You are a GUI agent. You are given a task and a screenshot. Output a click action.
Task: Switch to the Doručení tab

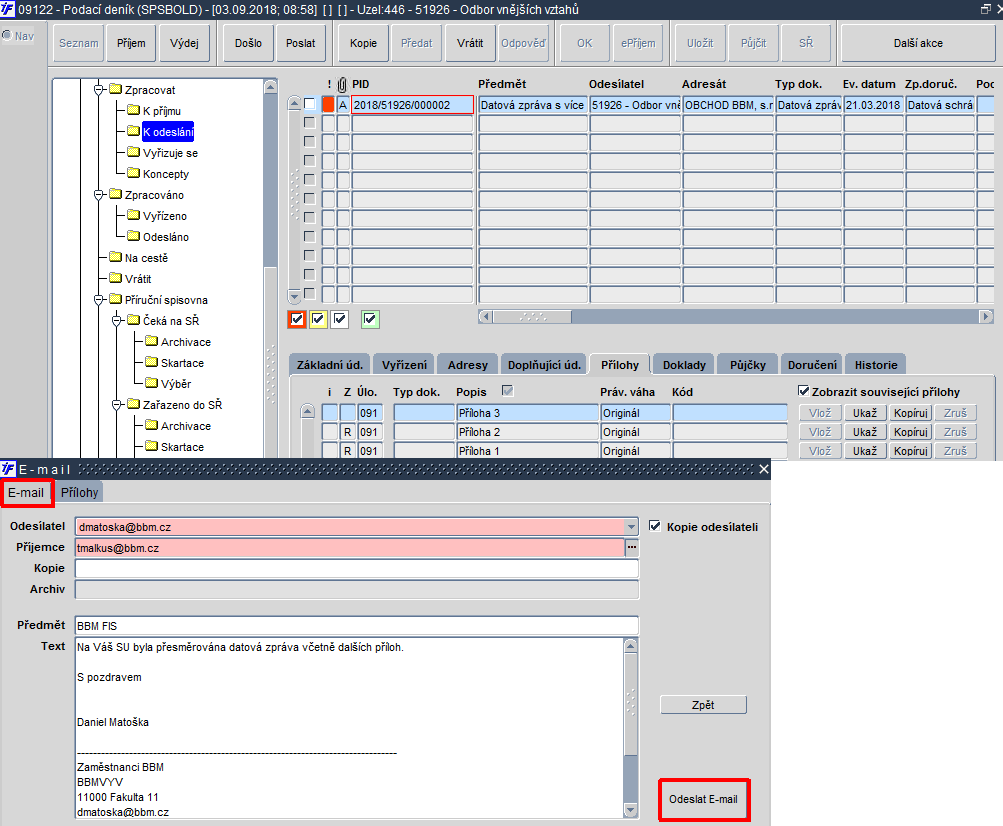tap(812, 365)
